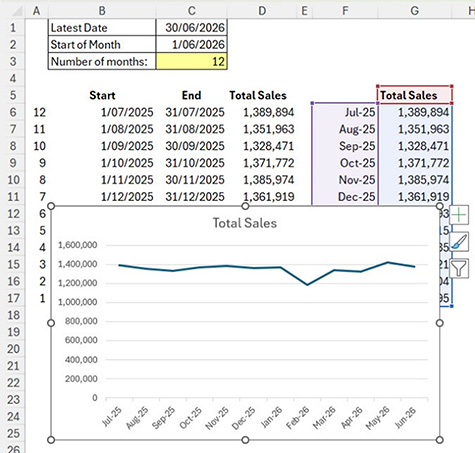Select column A header
475x453 pixels.
[36, 11]
